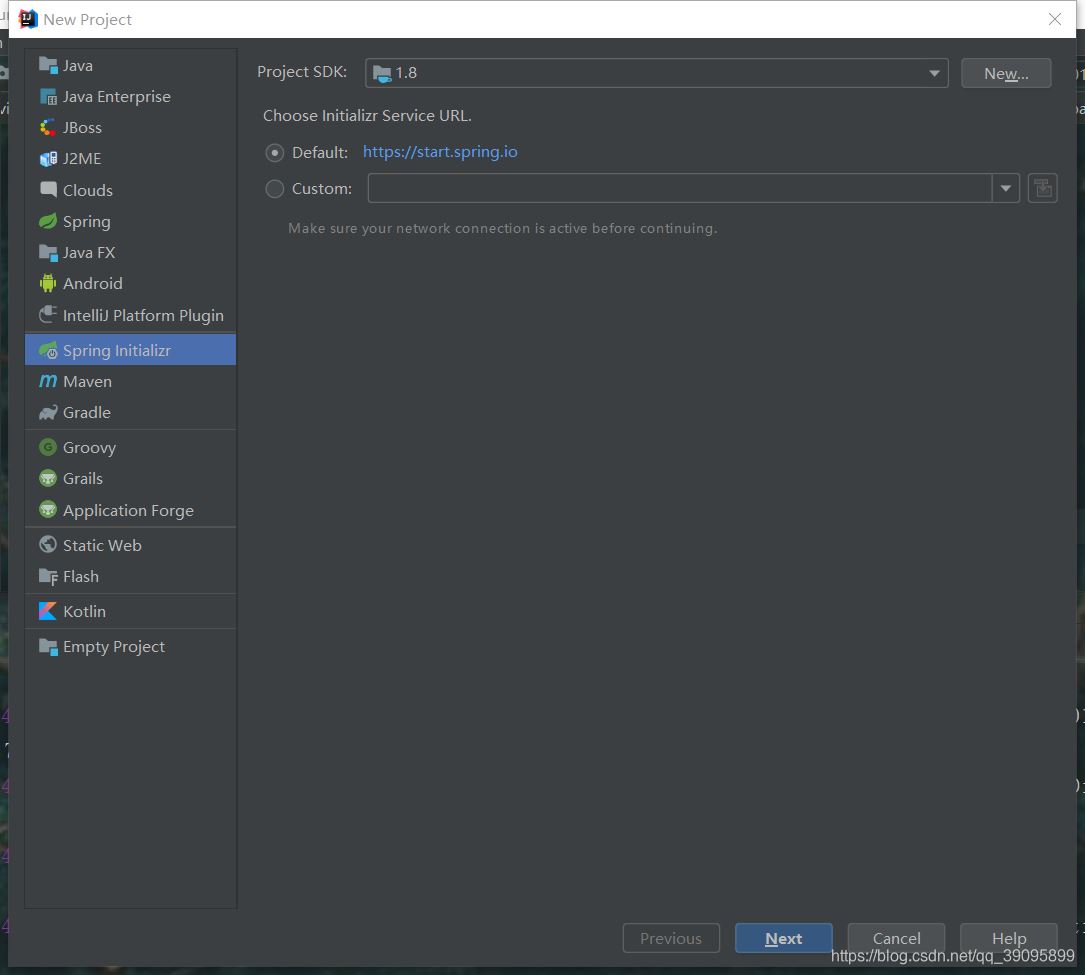Click the Help button
1085x975 pixels.
pyautogui.click(x=1008, y=938)
